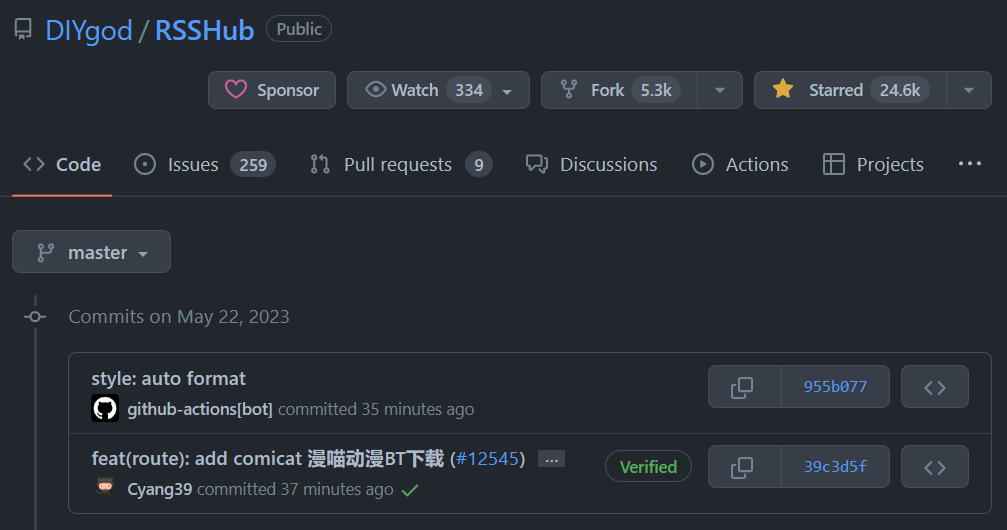Show more tabs with three dots
This screenshot has height=530, width=1007.
tap(969, 164)
